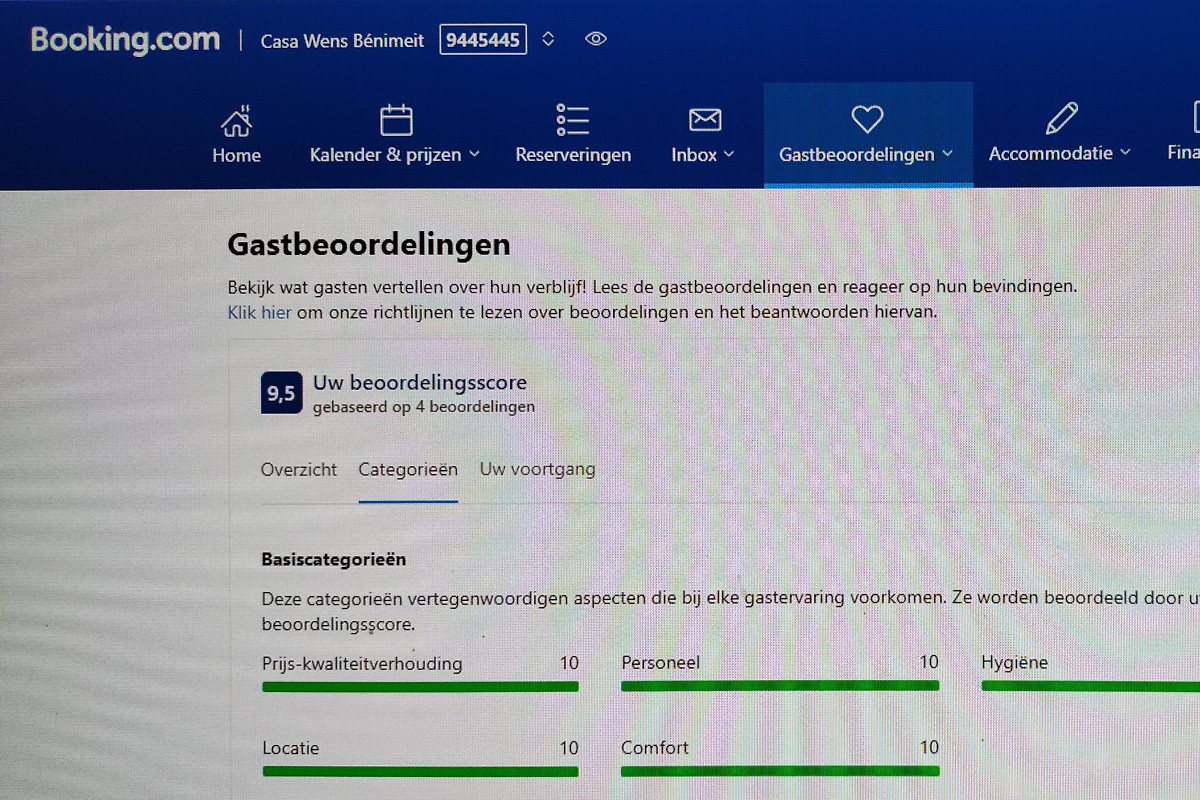Image resolution: width=1200 pixels, height=800 pixels.
Task: Open the property switcher arrows
Action: tap(547, 40)
